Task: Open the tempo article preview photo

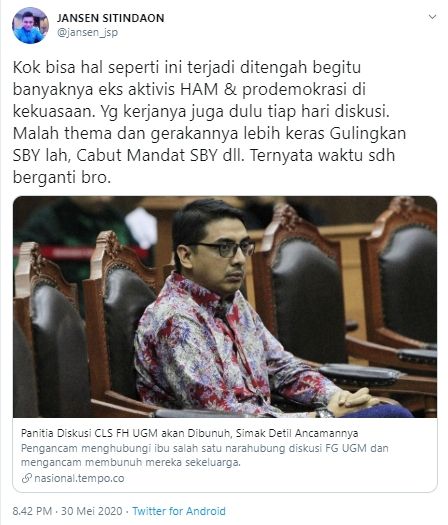Action: (x=225, y=307)
